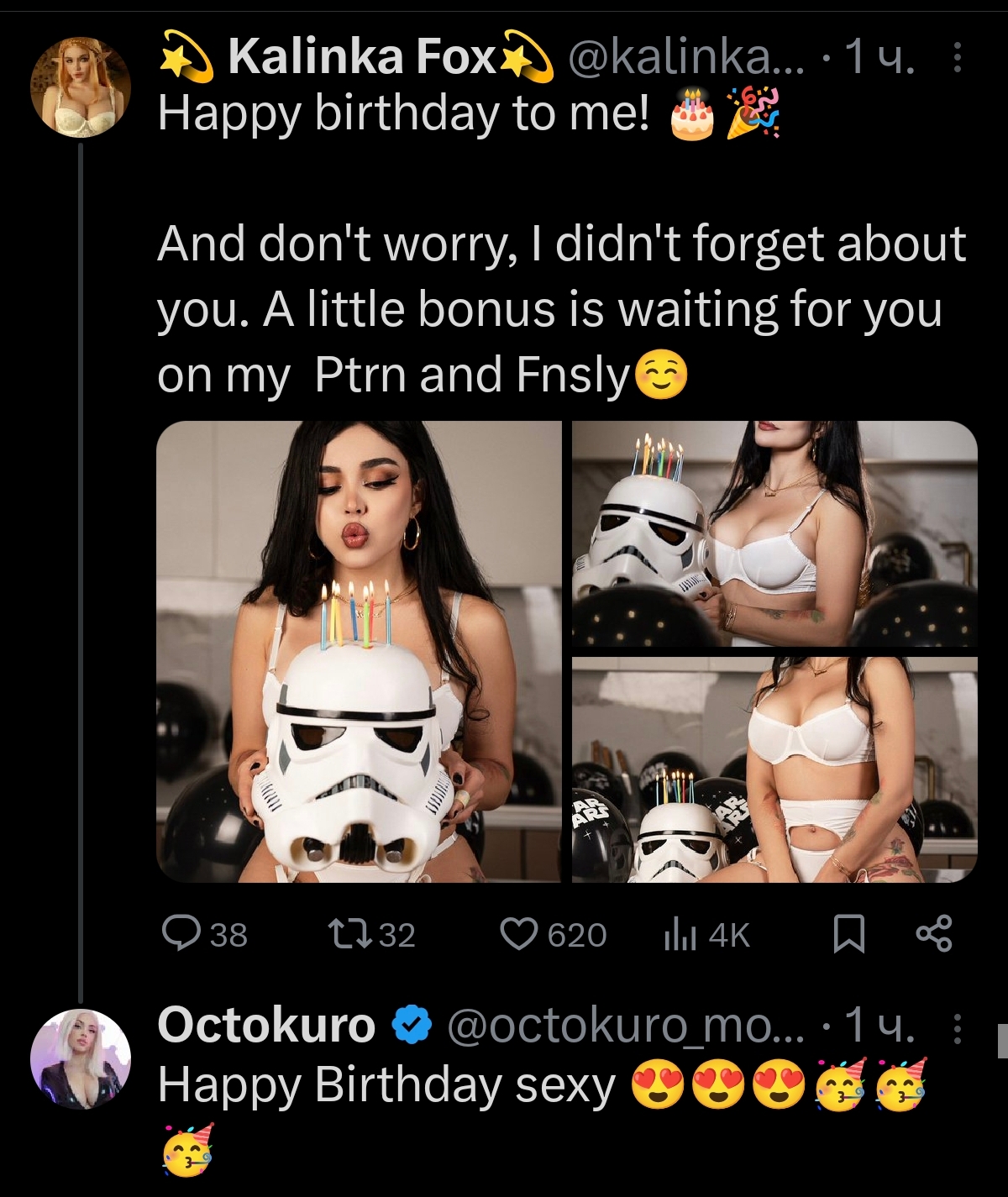Like the post with the 620 heart
Viewport: 1008px width, 1197px height.
pyautogui.click(x=519, y=933)
